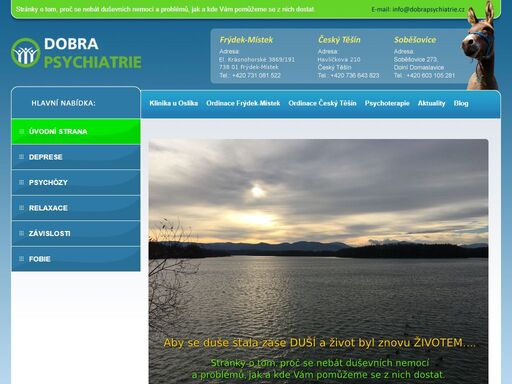512x384 pixels.
Task: Click the Dobra Psychiatrie logo emblem
Action: 25,53
